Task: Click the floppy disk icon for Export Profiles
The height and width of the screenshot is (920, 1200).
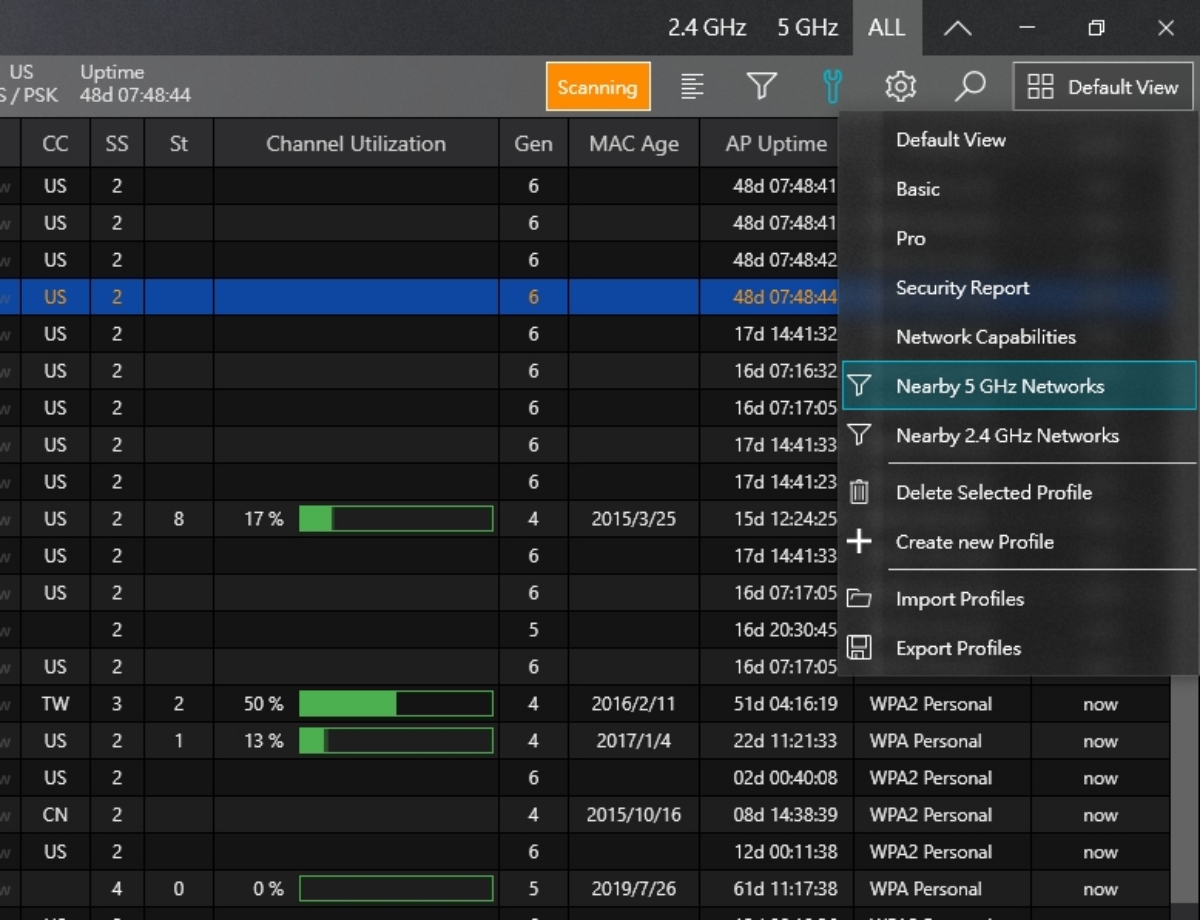Action: tap(859, 648)
